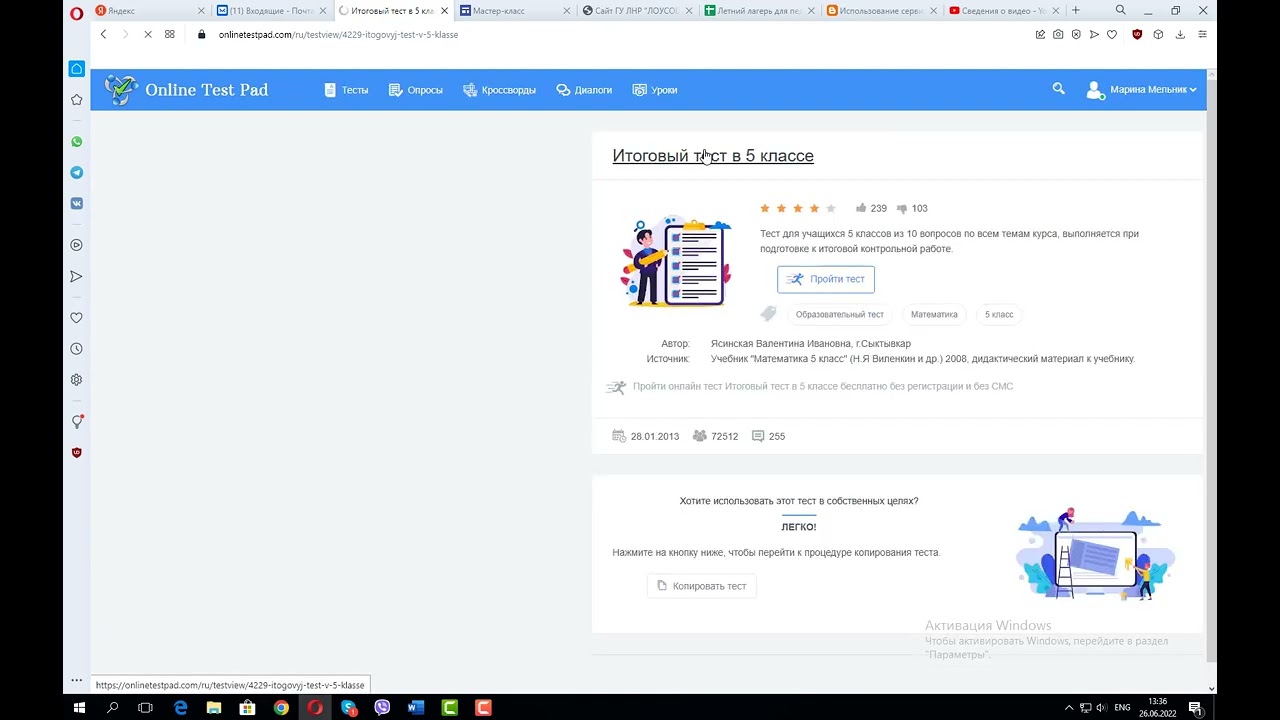Select the 5 класс tag
The image size is (1280, 720).
(999, 314)
